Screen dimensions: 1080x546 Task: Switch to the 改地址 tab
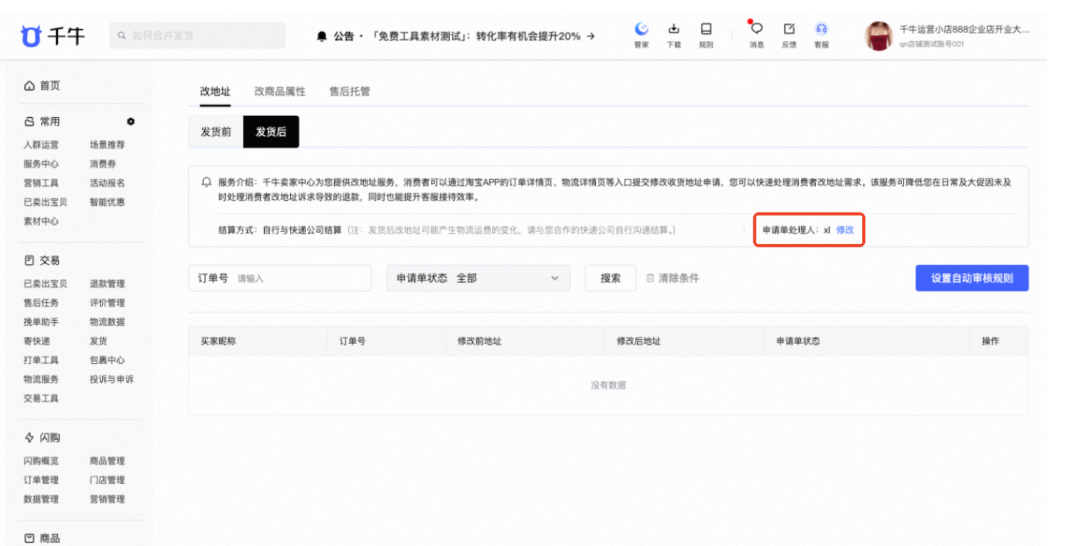215,91
